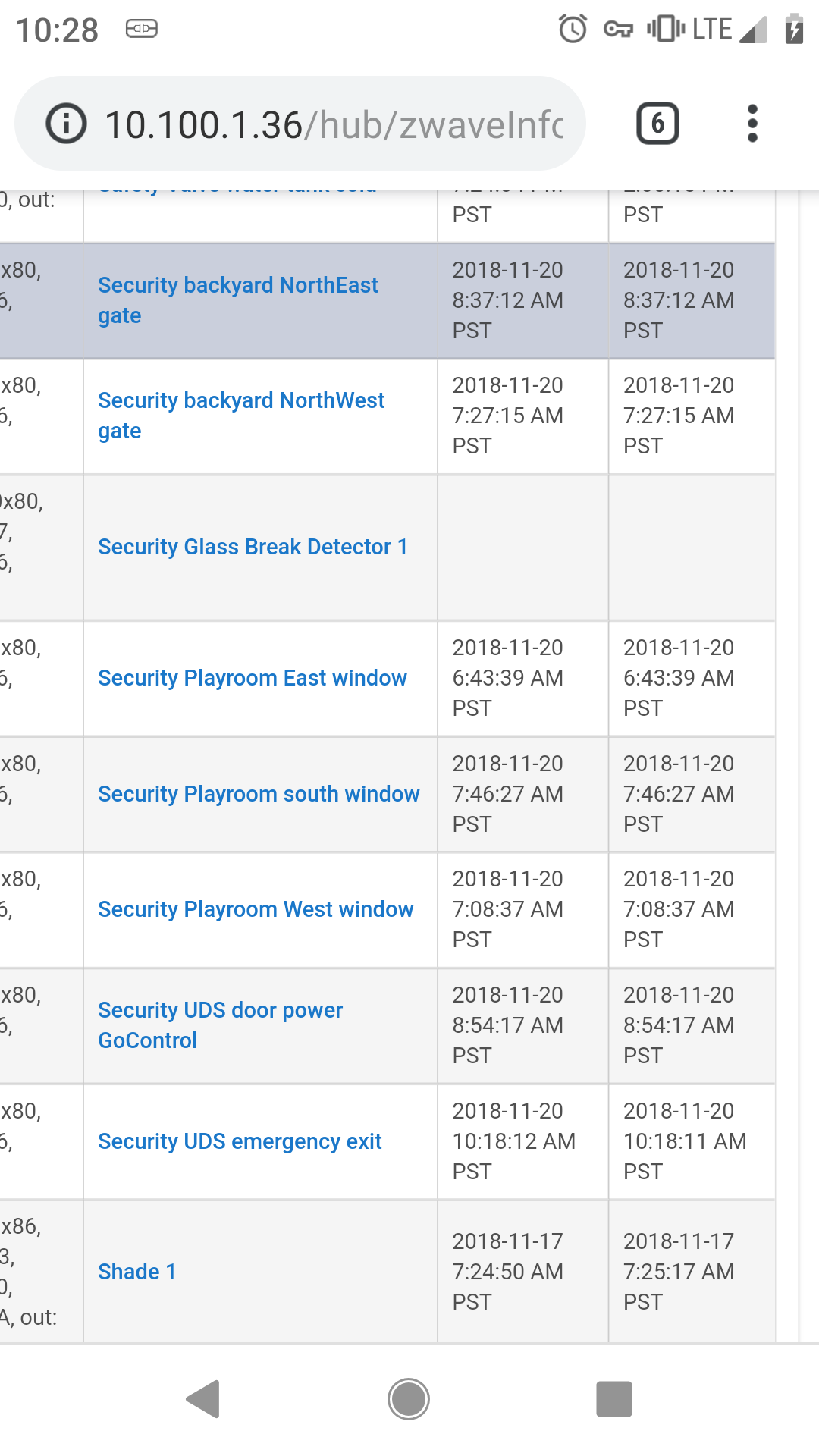This screenshot has height=1456, width=819.
Task: Open Security Playroom West window device
Action: click(x=256, y=909)
